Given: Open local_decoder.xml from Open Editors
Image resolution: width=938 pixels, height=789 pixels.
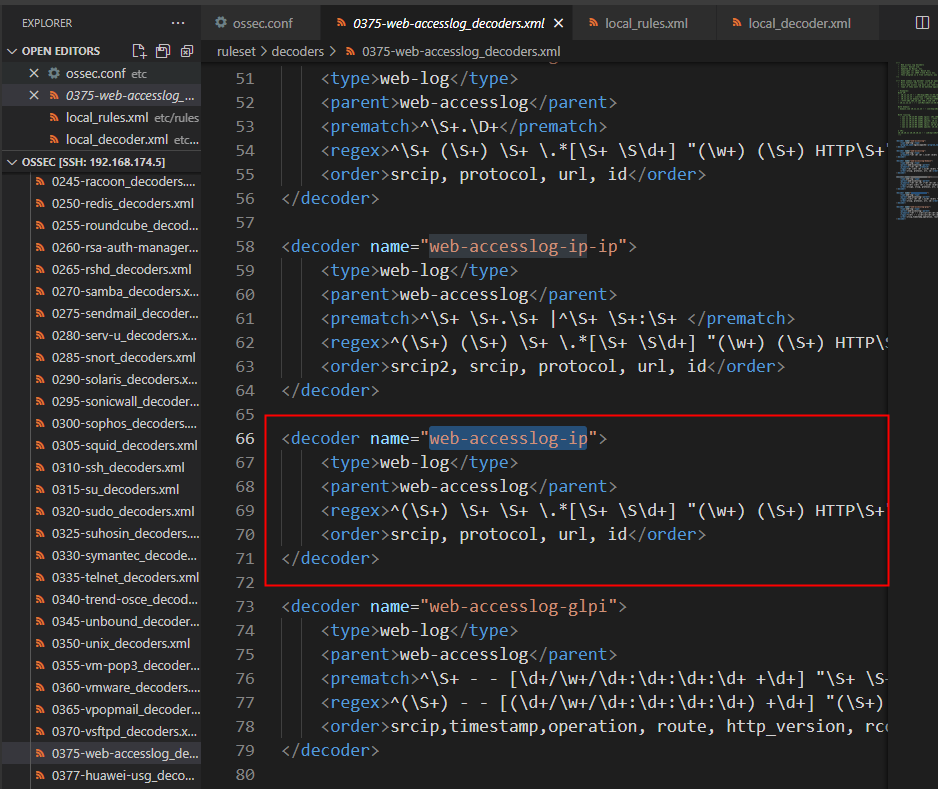Looking at the screenshot, I should [x=102, y=139].
